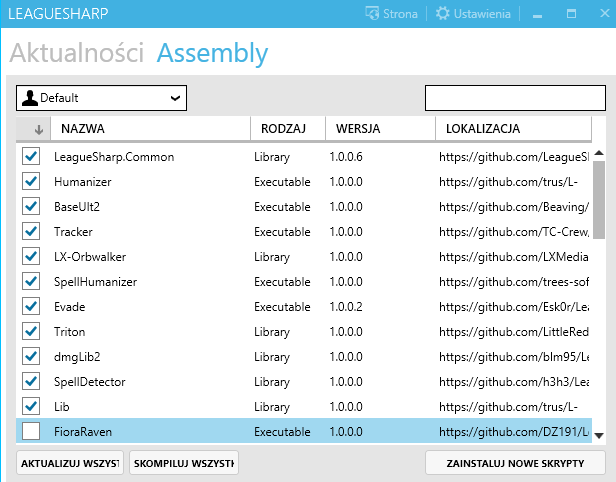
Task: Click Evade version 1.0.0.2
Action: coord(346,307)
